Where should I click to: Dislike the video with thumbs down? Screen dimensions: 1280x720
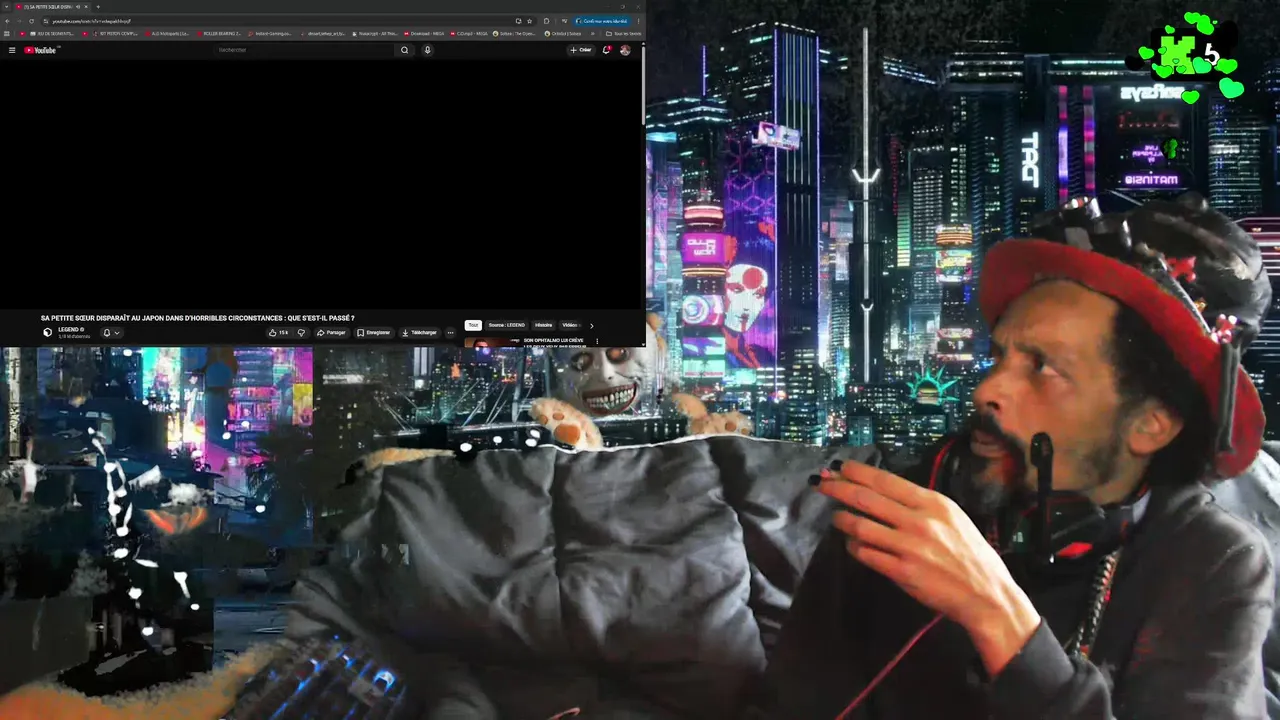point(301,333)
